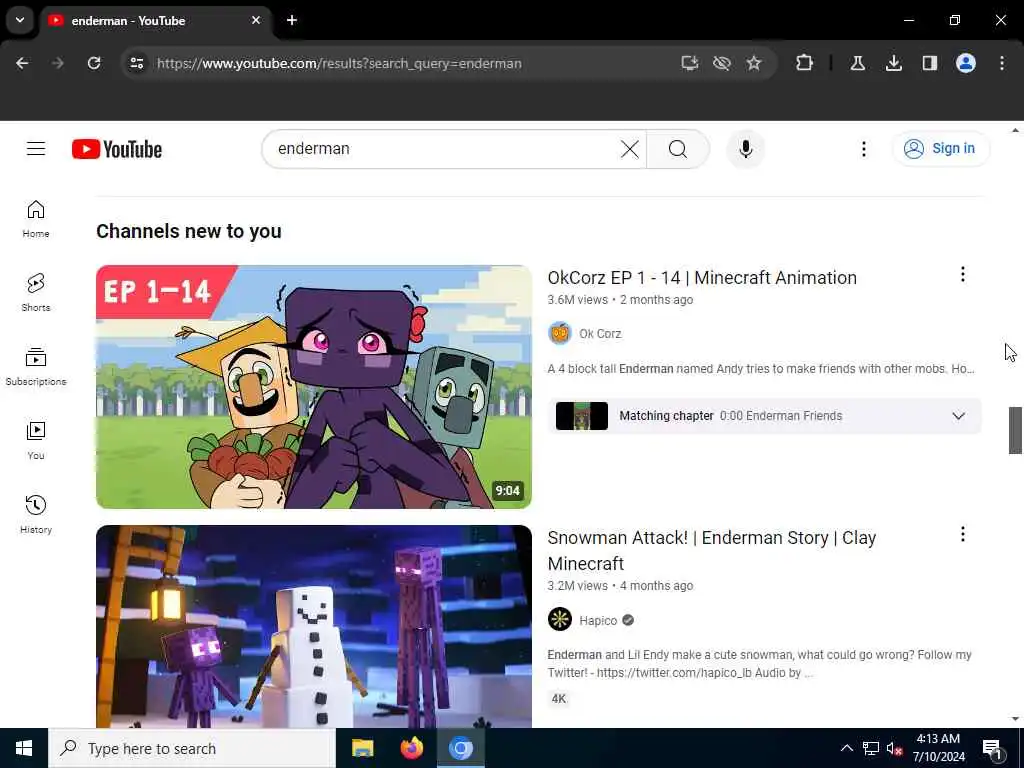Screen dimensions: 1024x768
Task: Open the tab search dropdown arrow
Action: pyautogui.click(x=20, y=20)
